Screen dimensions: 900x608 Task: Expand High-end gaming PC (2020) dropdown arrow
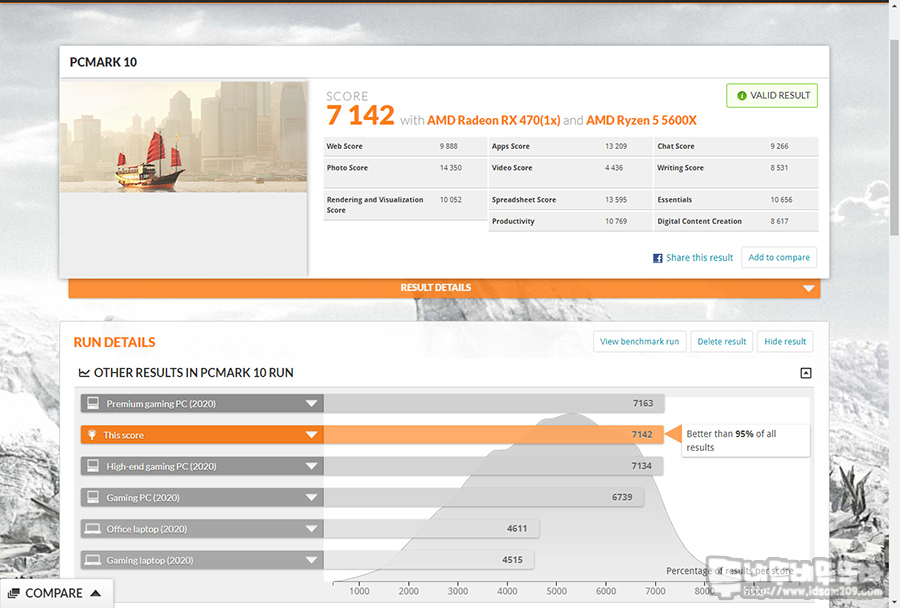[x=311, y=466]
